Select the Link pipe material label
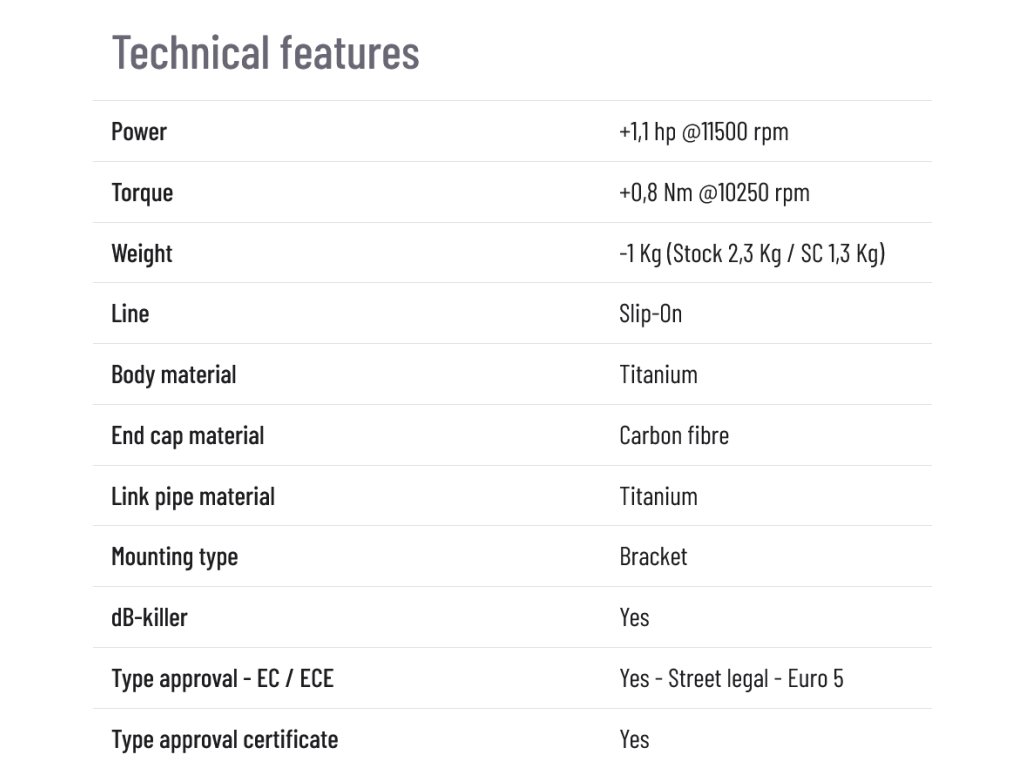 click(x=193, y=497)
